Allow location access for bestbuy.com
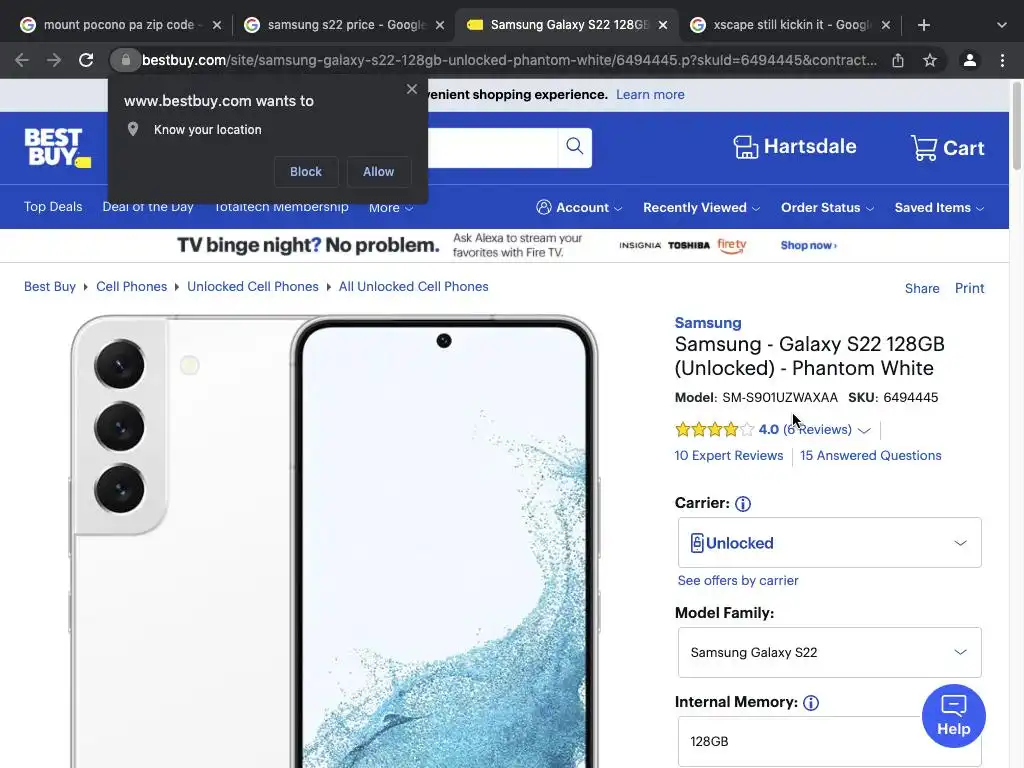This screenshot has height=768, width=1024. tap(379, 172)
